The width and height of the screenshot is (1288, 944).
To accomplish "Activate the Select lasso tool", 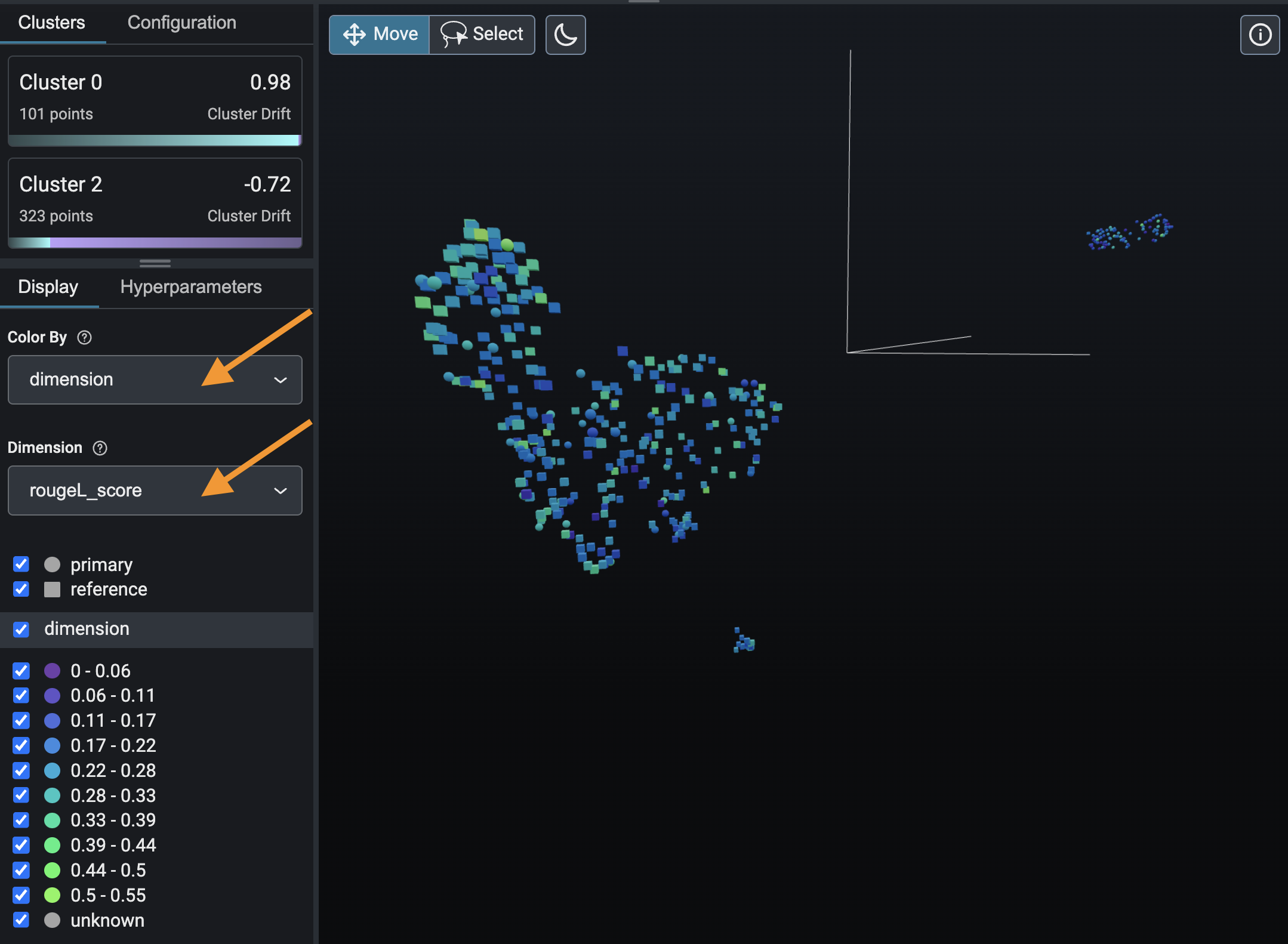I will click(482, 35).
